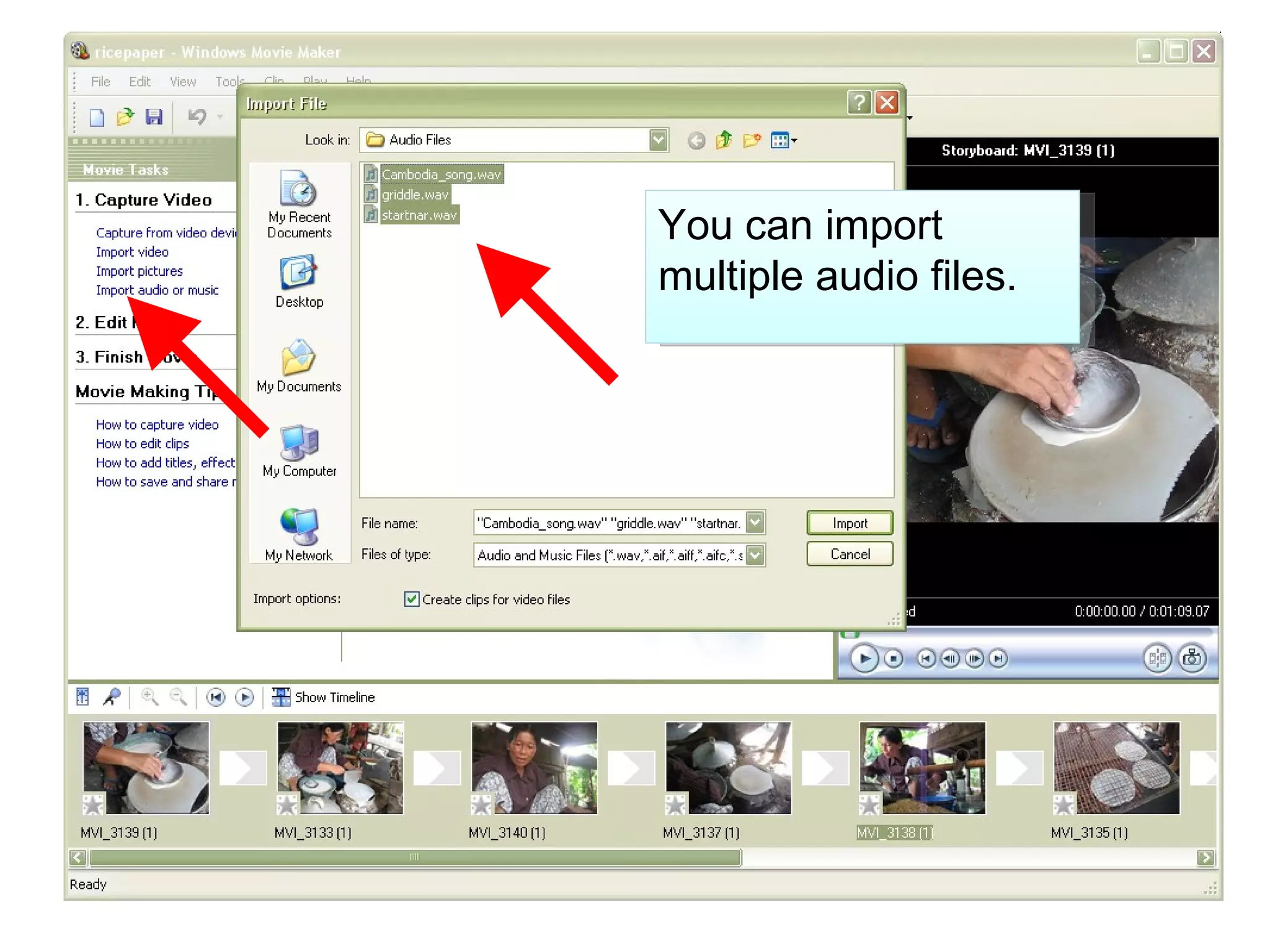Select griddle.wav file
This screenshot has width=1270, height=952.
coord(407,195)
